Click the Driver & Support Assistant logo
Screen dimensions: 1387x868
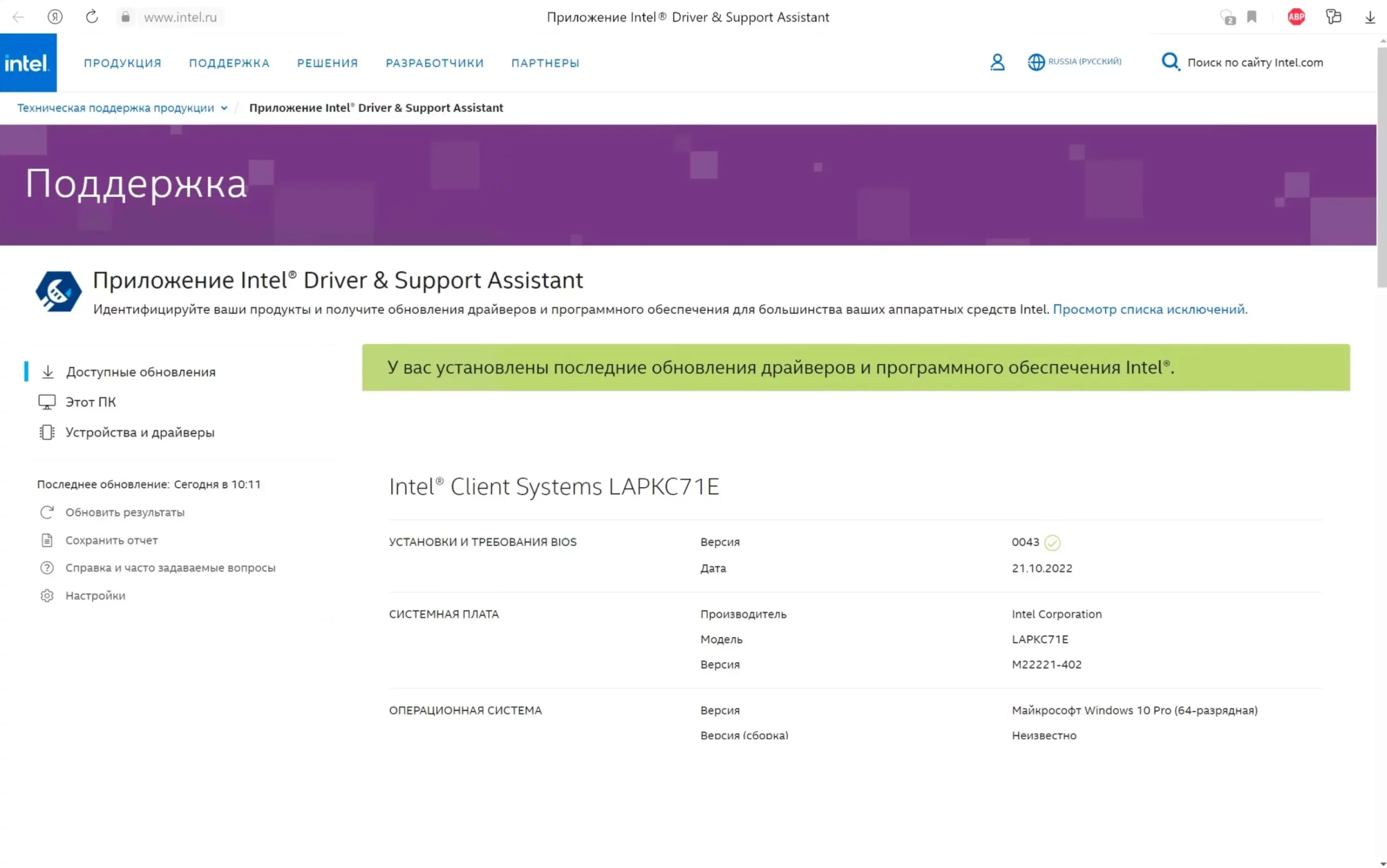click(x=58, y=292)
